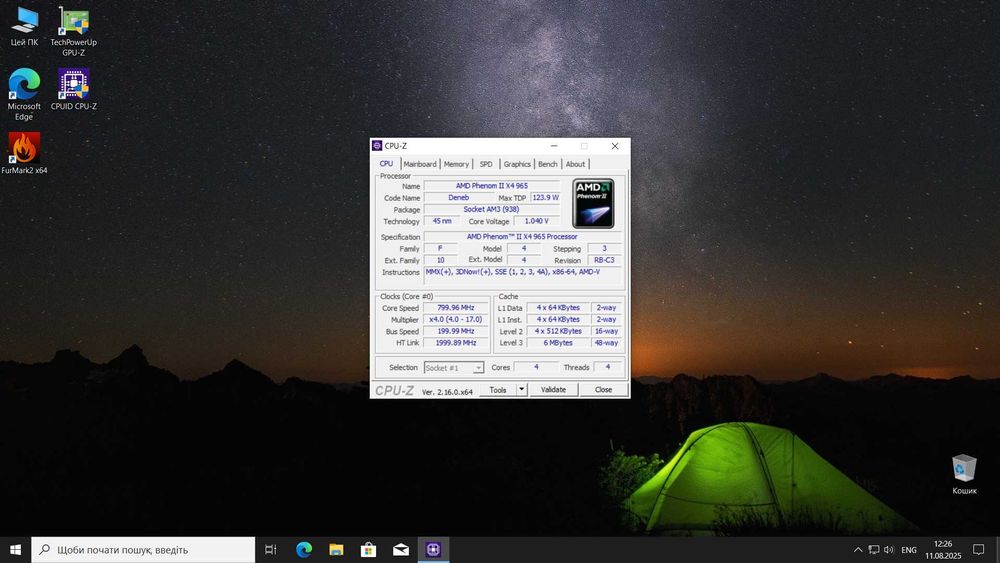This screenshot has height=563, width=1000.
Task: Select the CPUID CPU-Z desktop shortcut
Action: tap(73, 89)
